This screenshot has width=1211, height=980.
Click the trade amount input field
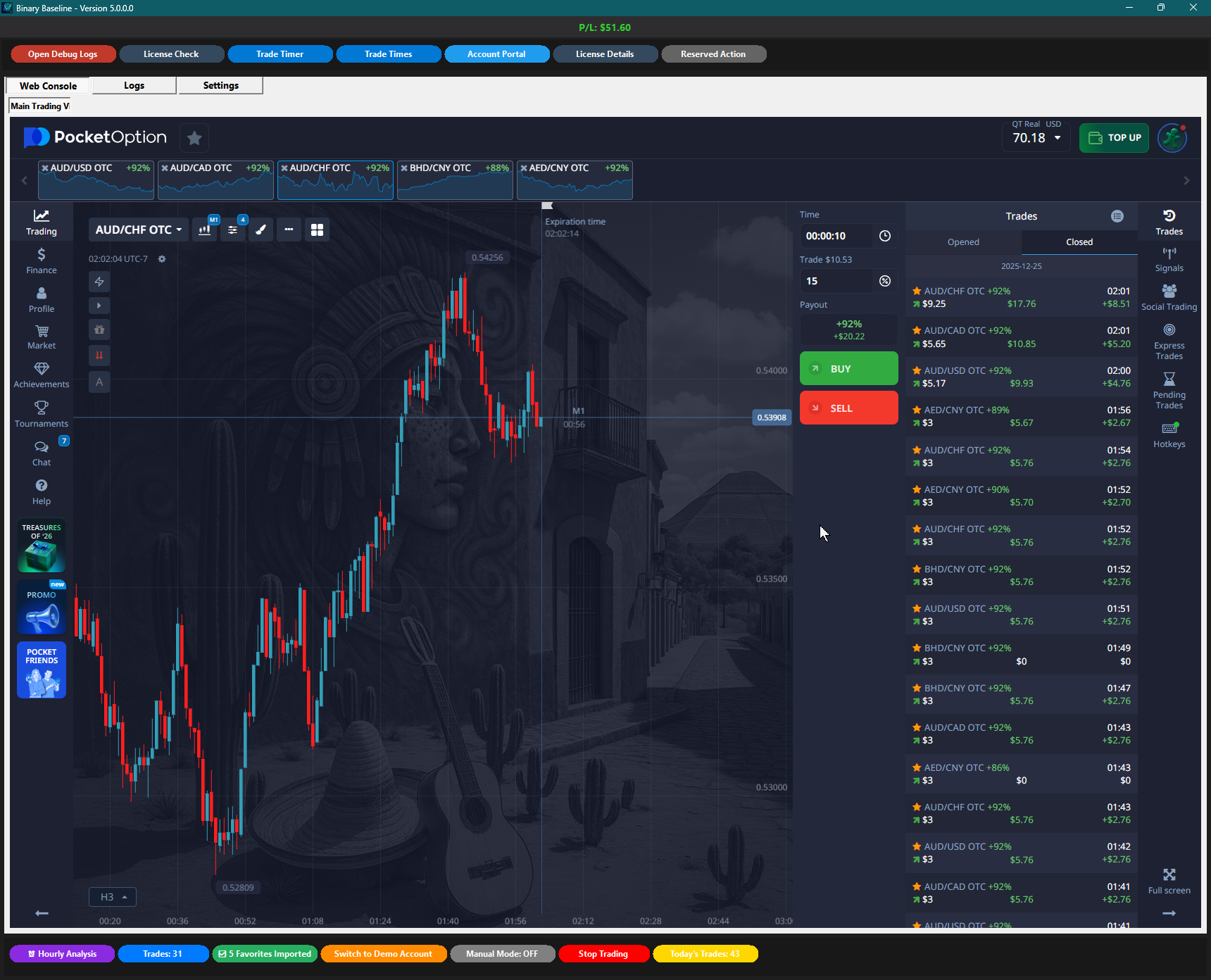pos(838,281)
